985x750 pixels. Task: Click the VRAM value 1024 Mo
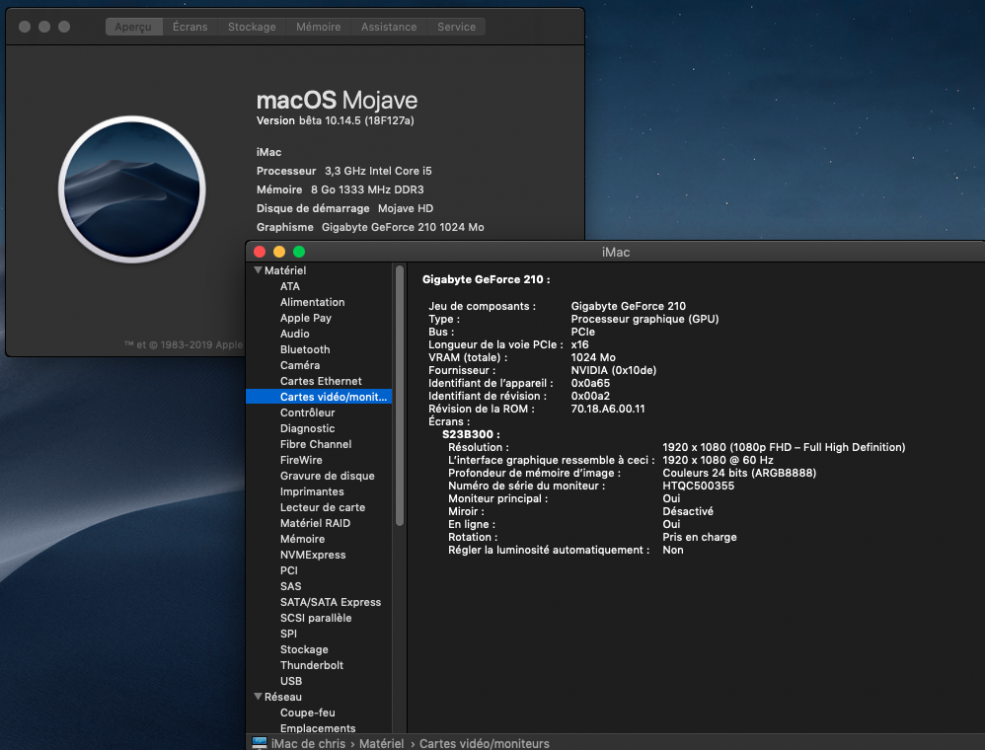coord(593,357)
